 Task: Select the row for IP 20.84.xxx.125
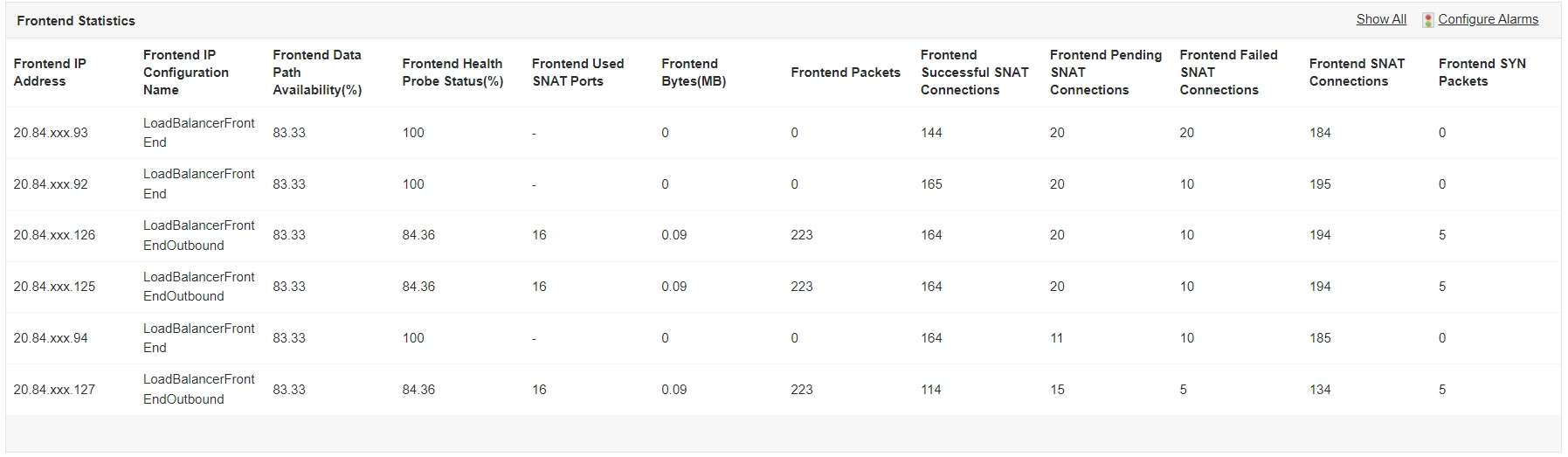coord(54,287)
